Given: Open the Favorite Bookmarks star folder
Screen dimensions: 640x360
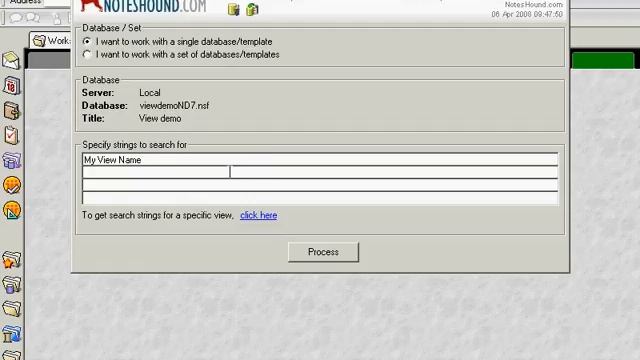Looking at the screenshot, I should click(x=11, y=260).
